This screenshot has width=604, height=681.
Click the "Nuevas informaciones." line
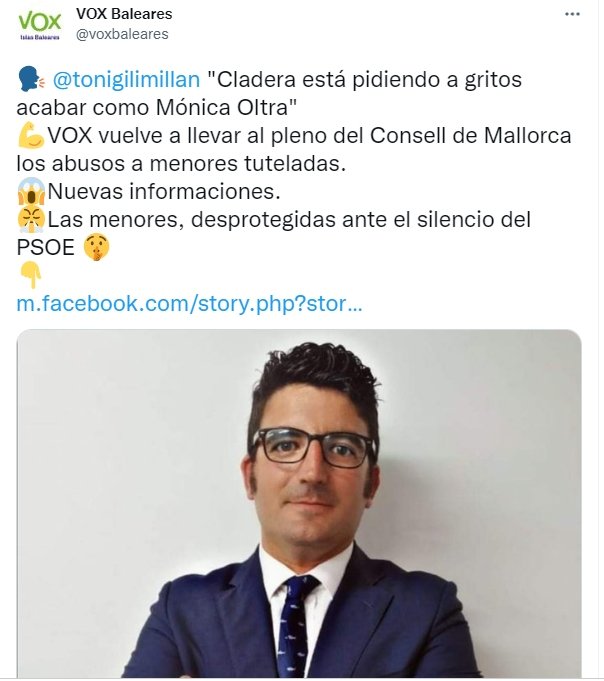click(164, 192)
